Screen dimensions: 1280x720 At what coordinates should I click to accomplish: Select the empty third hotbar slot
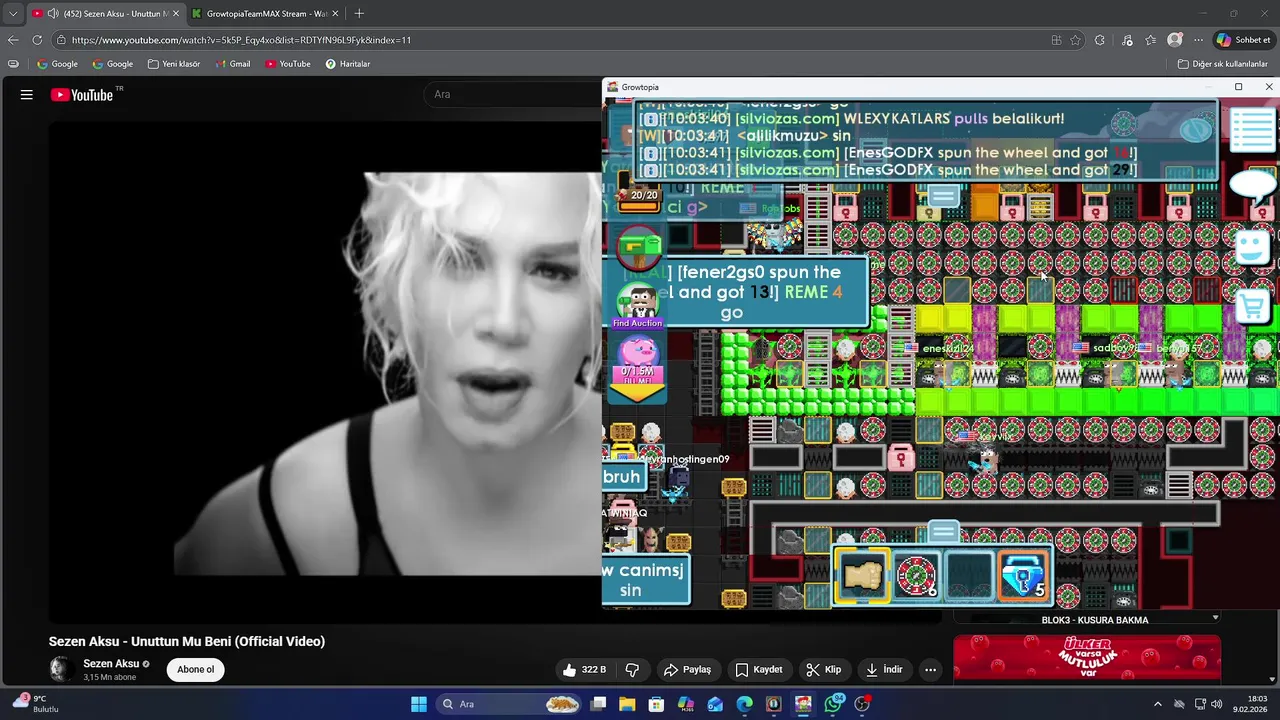click(970, 577)
